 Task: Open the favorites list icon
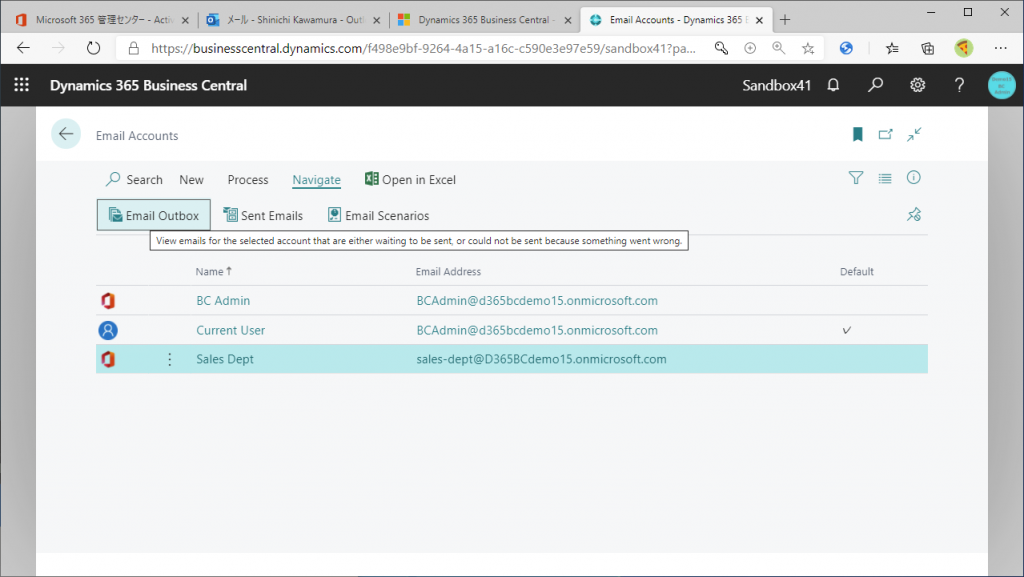click(892, 48)
